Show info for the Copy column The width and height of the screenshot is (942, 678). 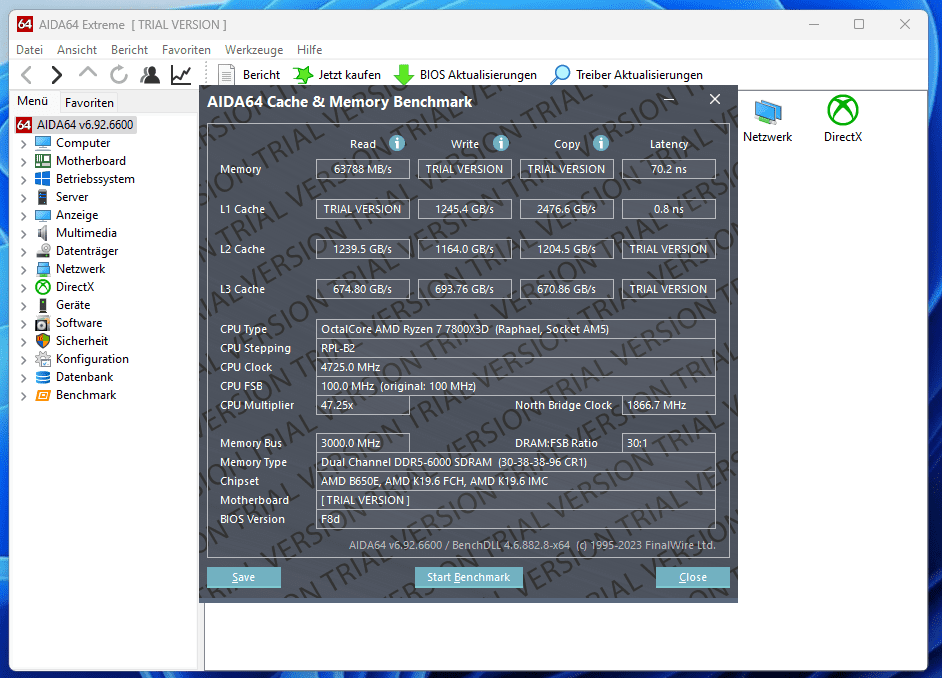pos(601,143)
